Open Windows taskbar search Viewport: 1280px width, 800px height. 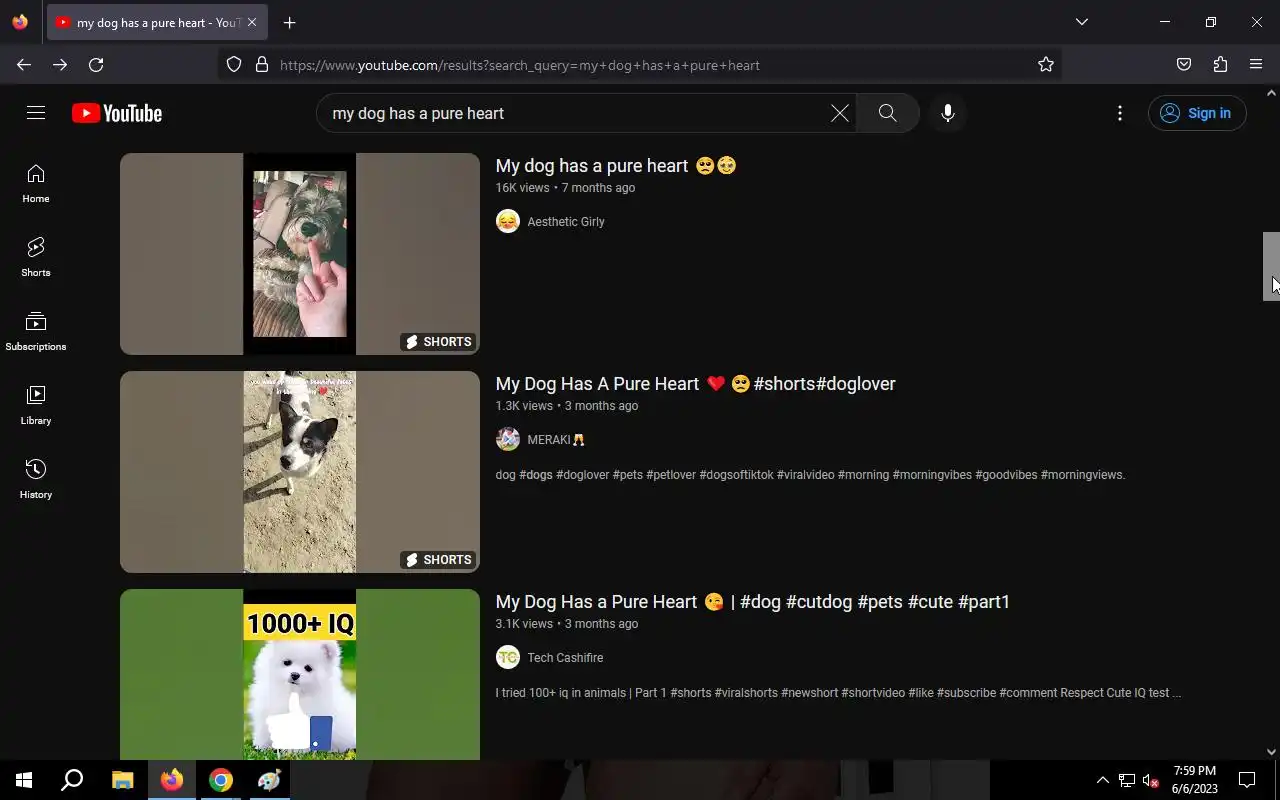tap(72, 780)
